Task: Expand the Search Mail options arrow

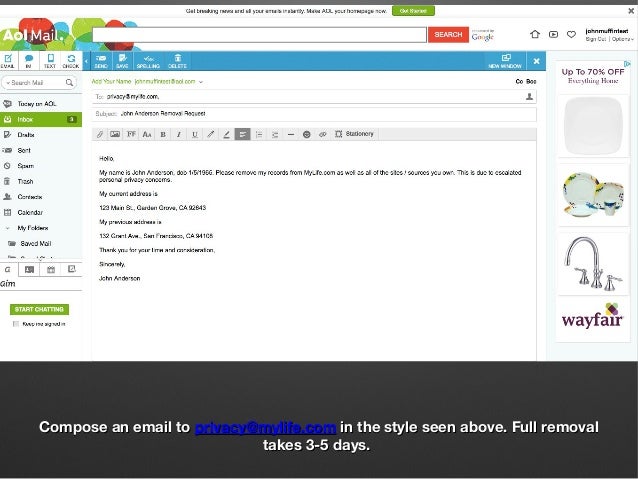Action: tap(8, 83)
